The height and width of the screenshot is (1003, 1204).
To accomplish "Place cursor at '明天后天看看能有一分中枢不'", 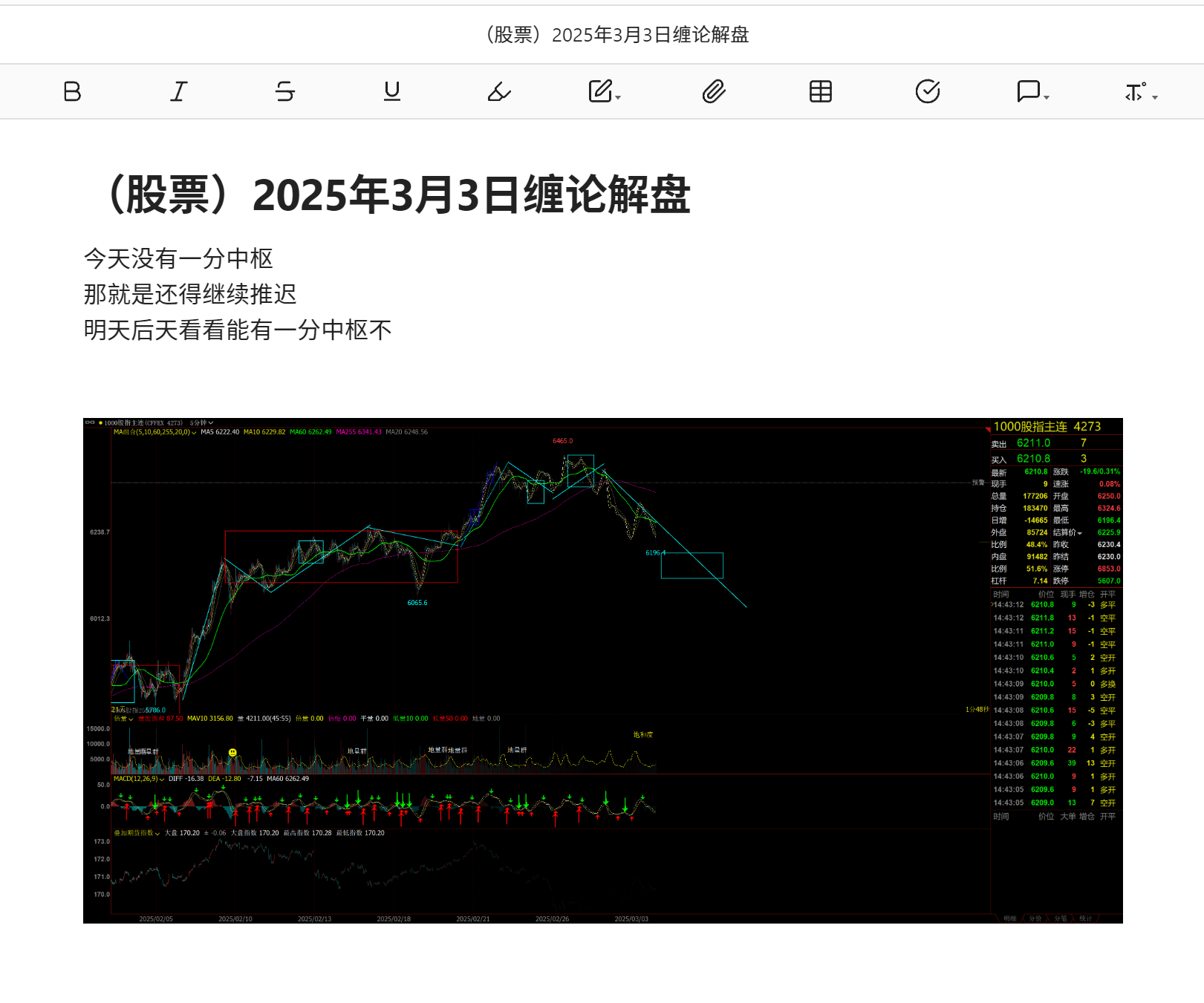I will (238, 330).
